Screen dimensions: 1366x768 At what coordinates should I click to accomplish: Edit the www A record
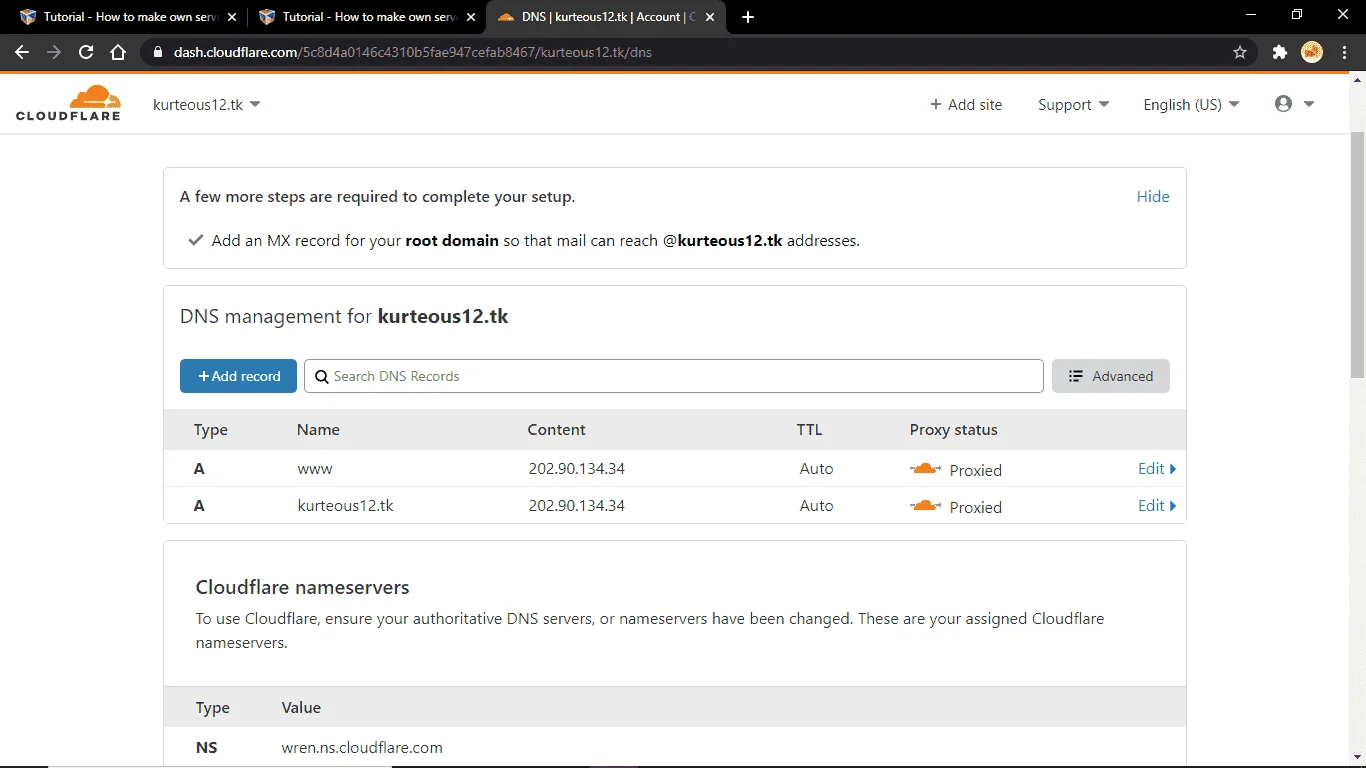pyautogui.click(x=1157, y=468)
